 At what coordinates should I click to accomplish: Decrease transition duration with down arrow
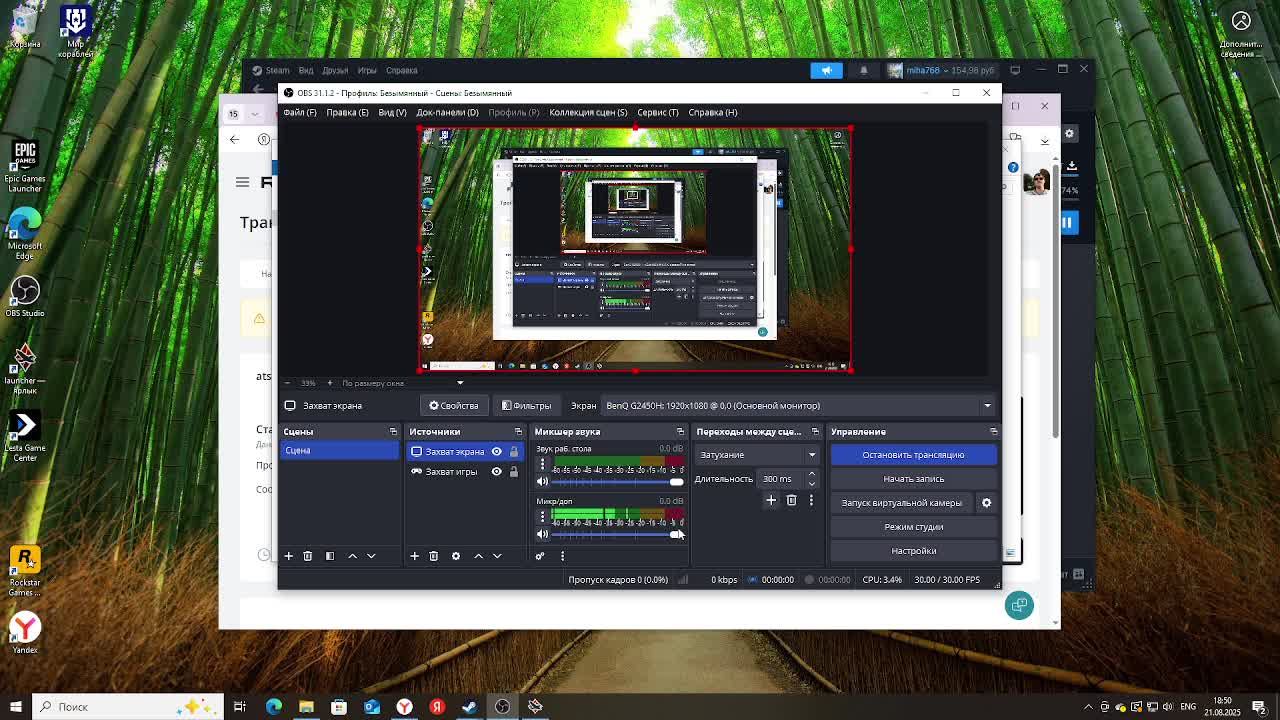(811, 484)
